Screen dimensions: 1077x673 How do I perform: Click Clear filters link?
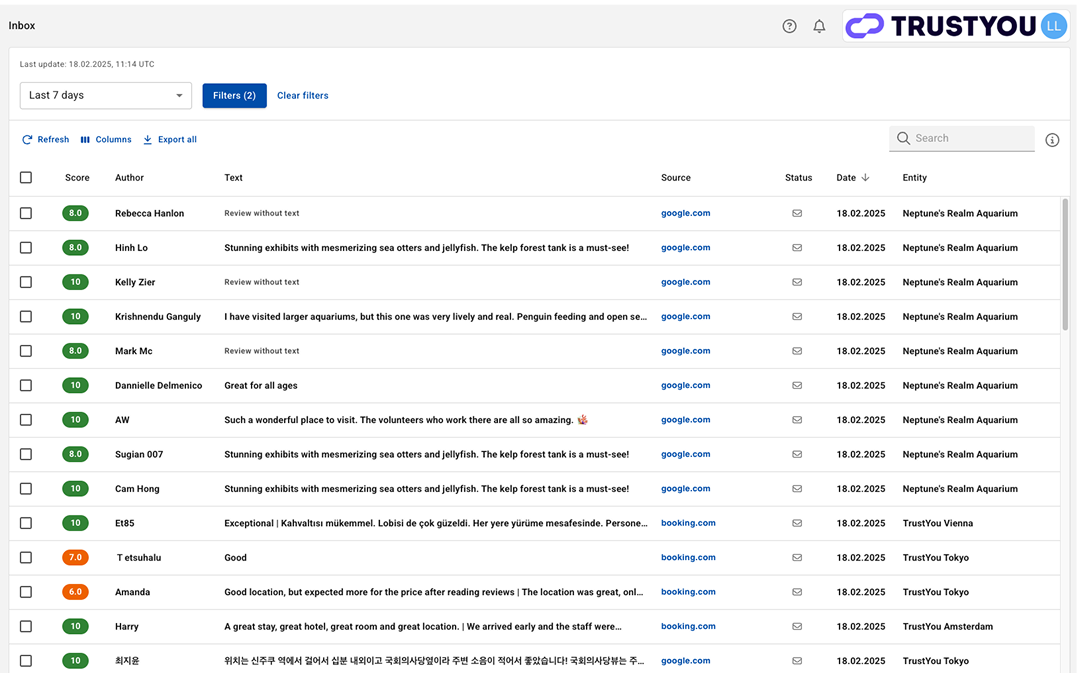tap(303, 95)
